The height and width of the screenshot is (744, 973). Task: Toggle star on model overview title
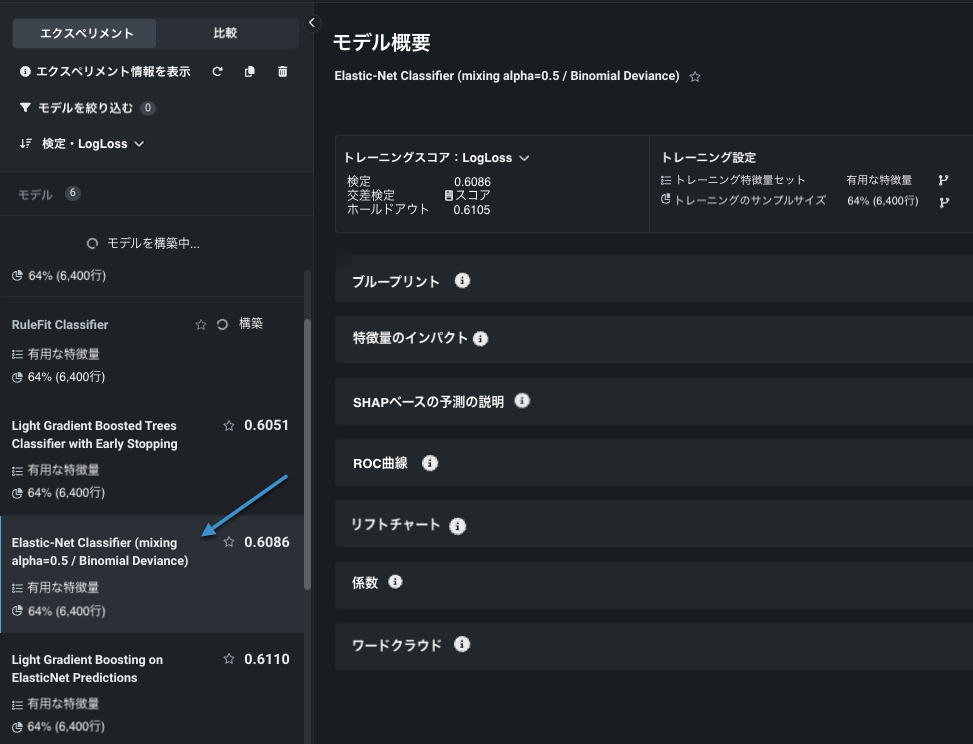695,77
